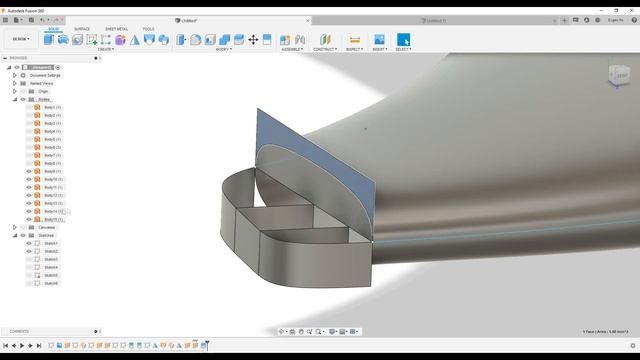Image resolution: width=640 pixels, height=360 pixels.
Task: Select the Combine tool in Modify
Action: pyautogui.click(x=224, y=40)
